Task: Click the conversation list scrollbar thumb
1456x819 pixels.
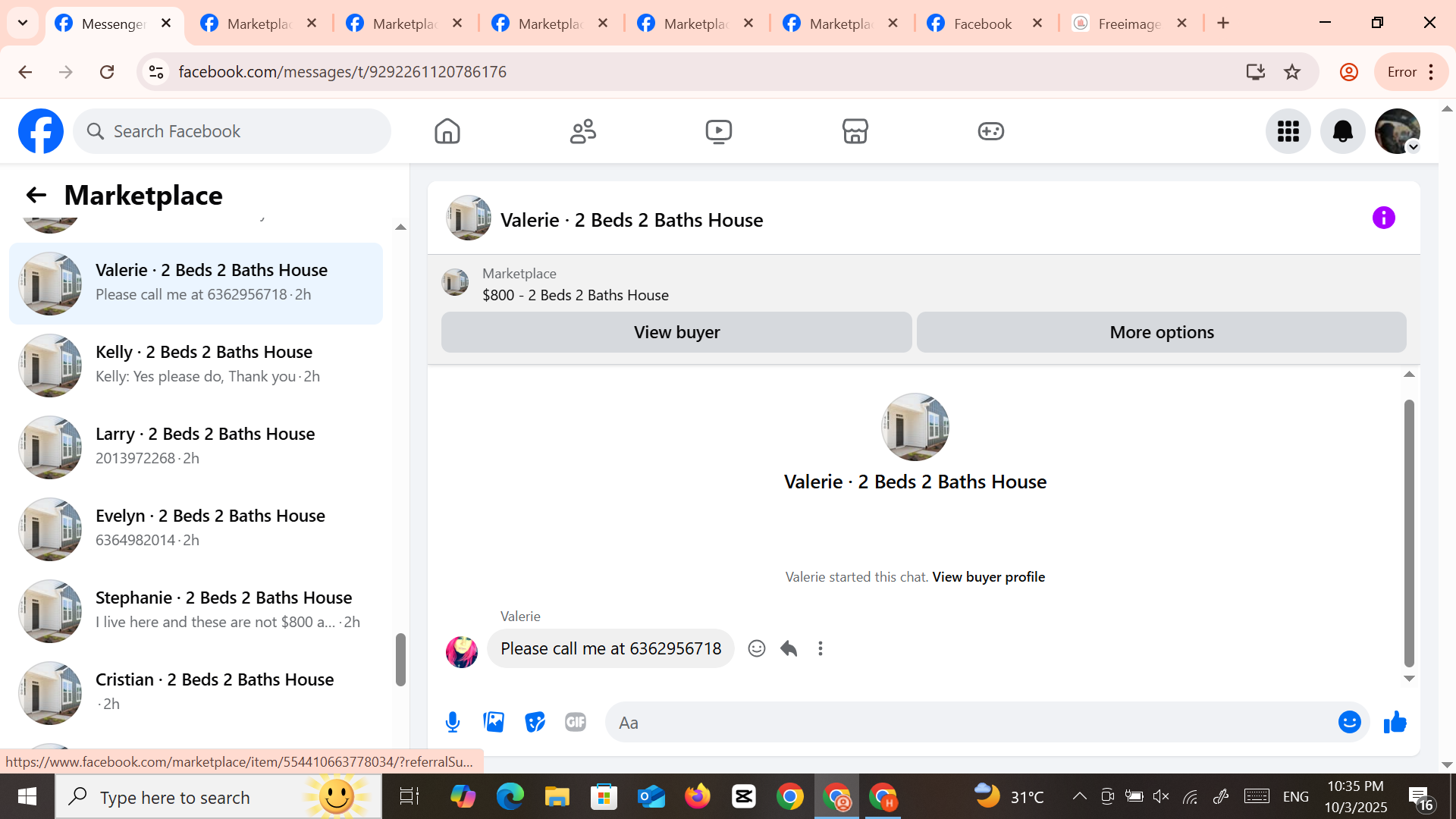Action: [x=400, y=660]
